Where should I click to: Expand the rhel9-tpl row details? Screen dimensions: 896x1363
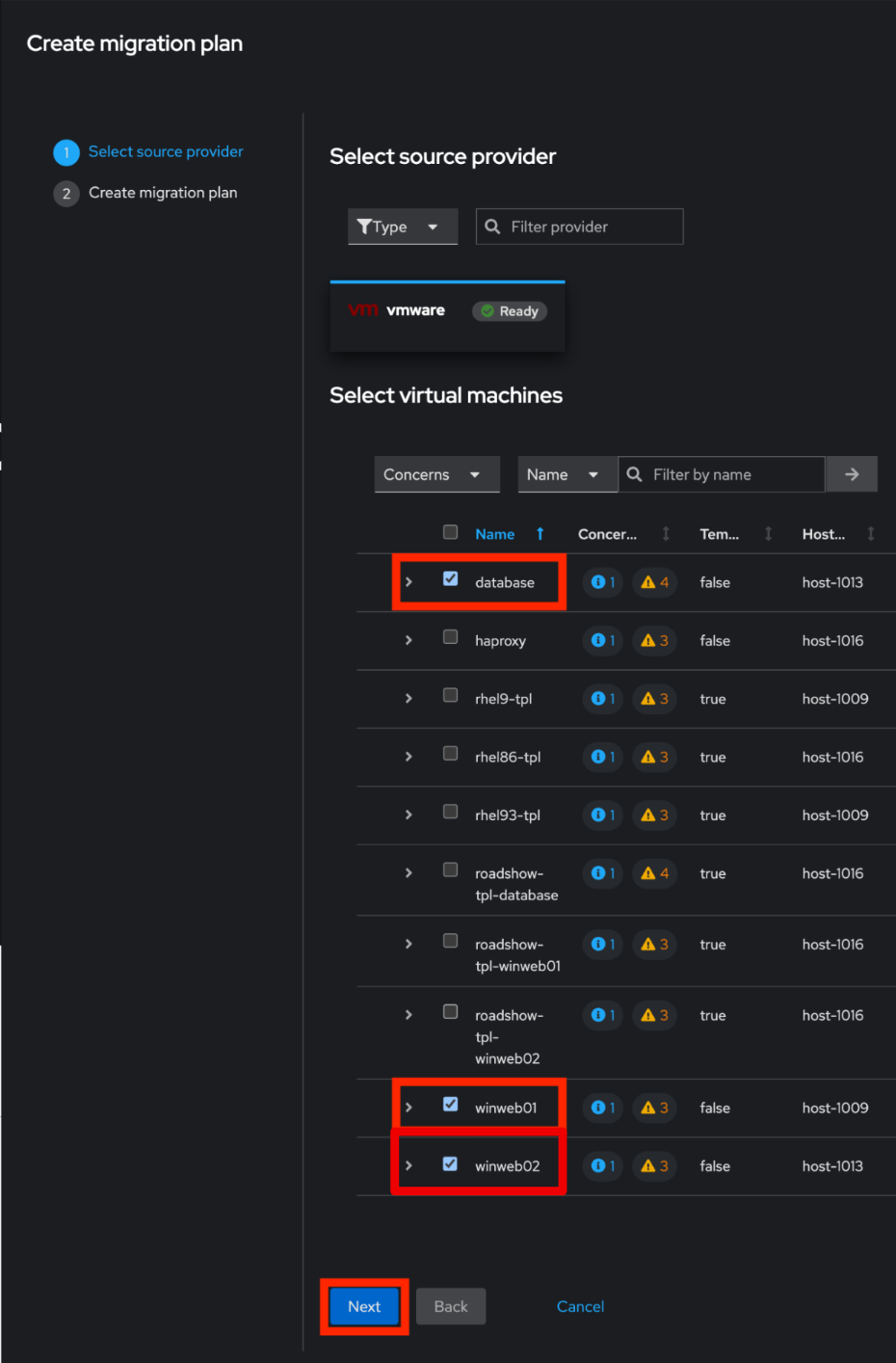click(x=408, y=699)
